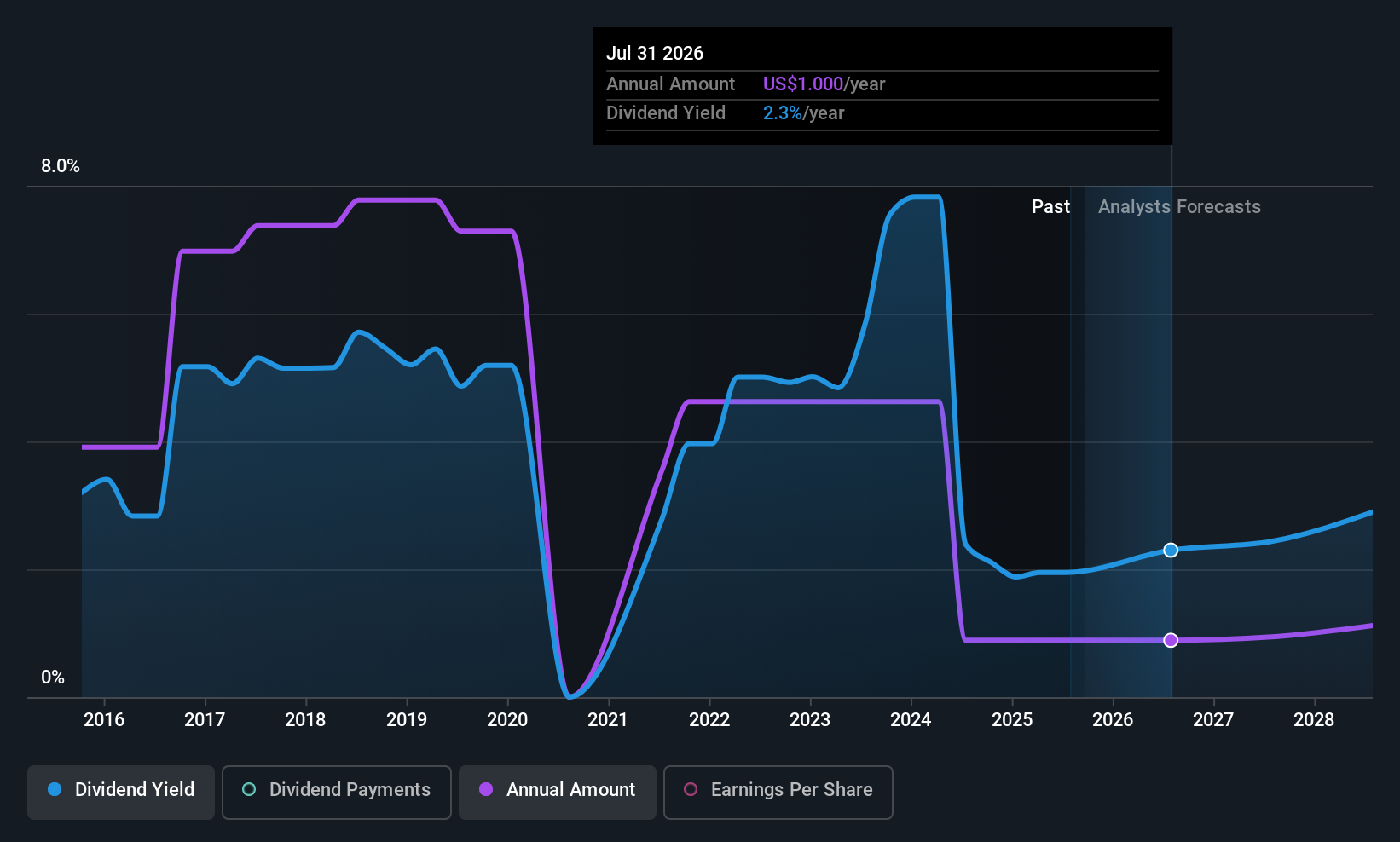Click the 2018 x-axis label
1400x842 pixels.
[x=305, y=720]
